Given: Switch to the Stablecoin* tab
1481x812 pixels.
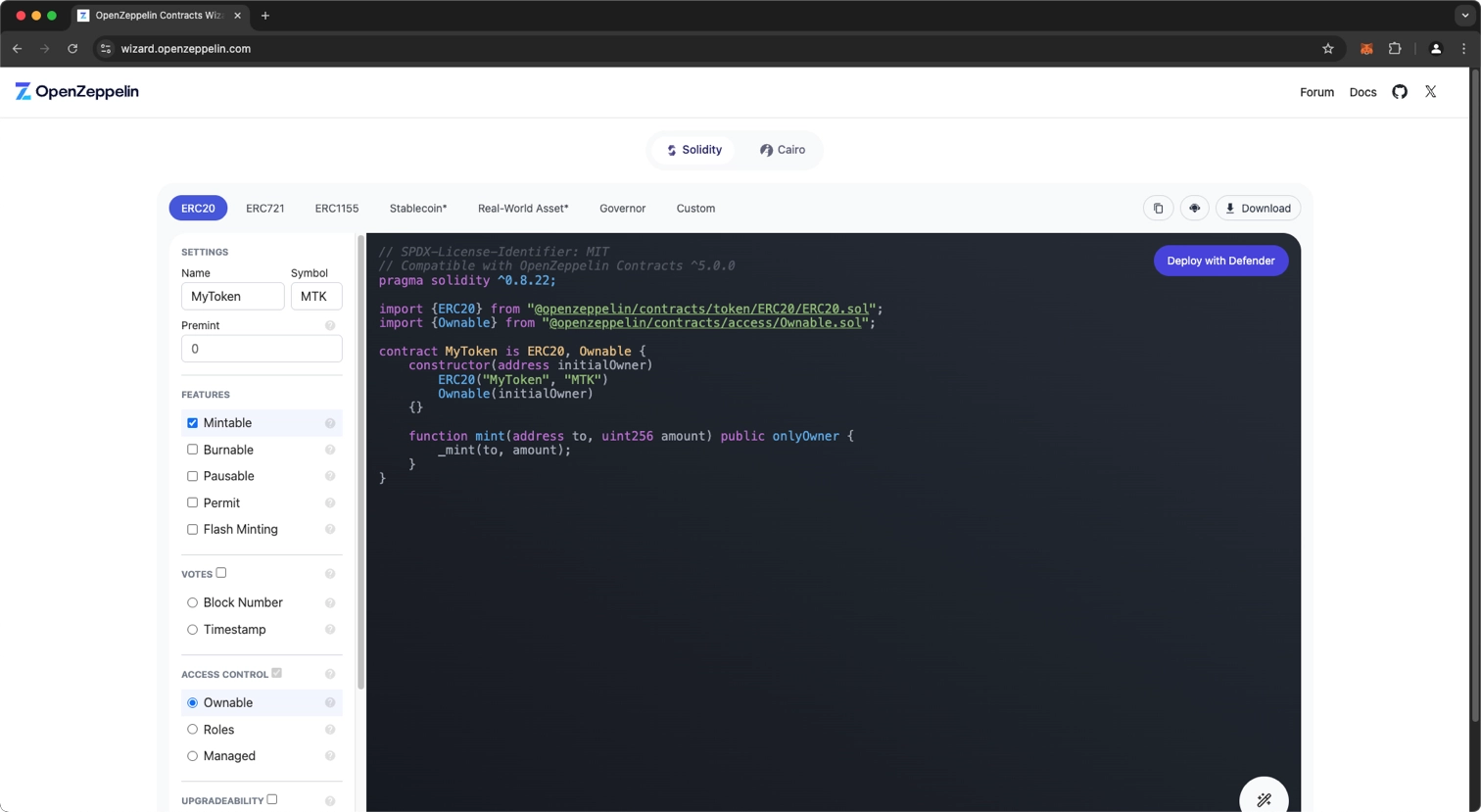Looking at the screenshot, I should click(x=418, y=208).
